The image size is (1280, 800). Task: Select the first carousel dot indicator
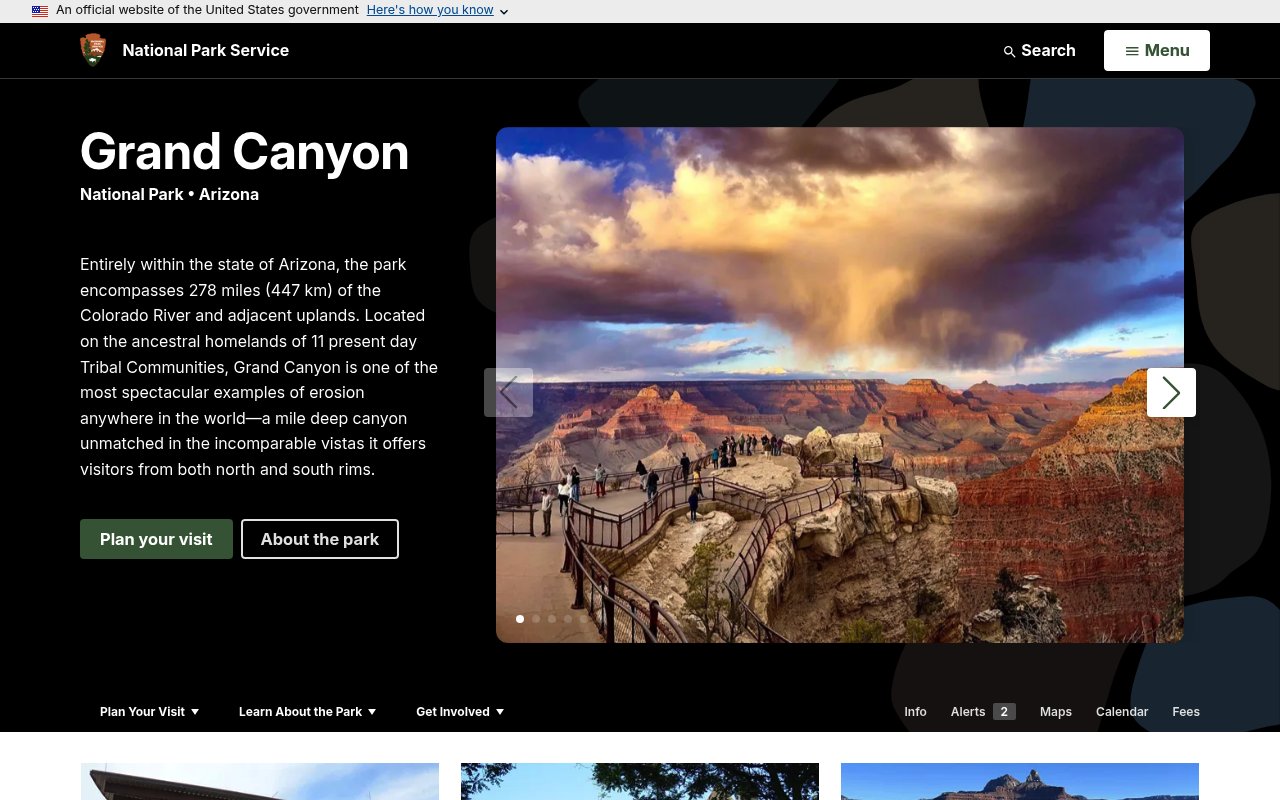[x=520, y=619]
